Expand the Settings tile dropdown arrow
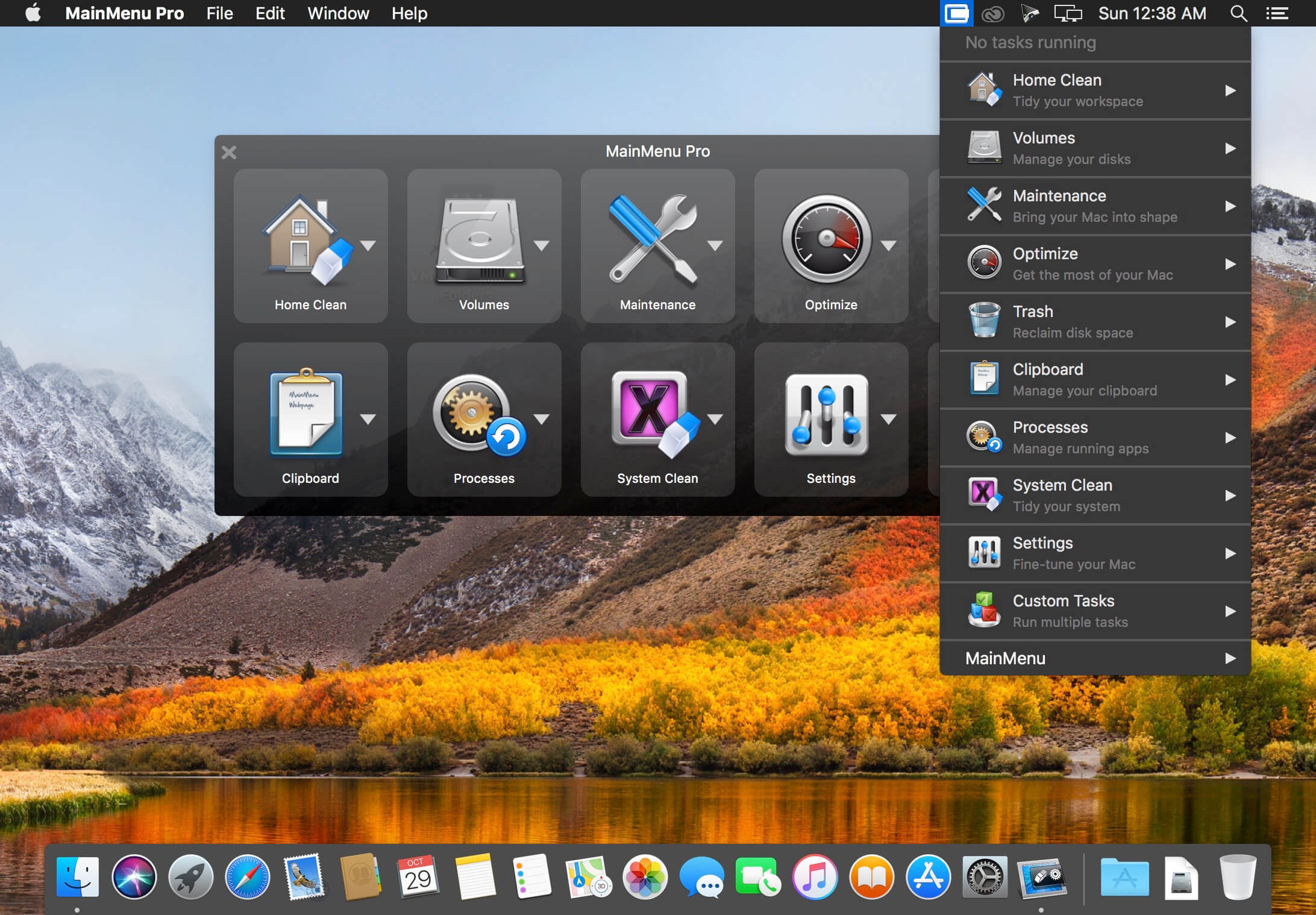1316x915 pixels. click(888, 419)
